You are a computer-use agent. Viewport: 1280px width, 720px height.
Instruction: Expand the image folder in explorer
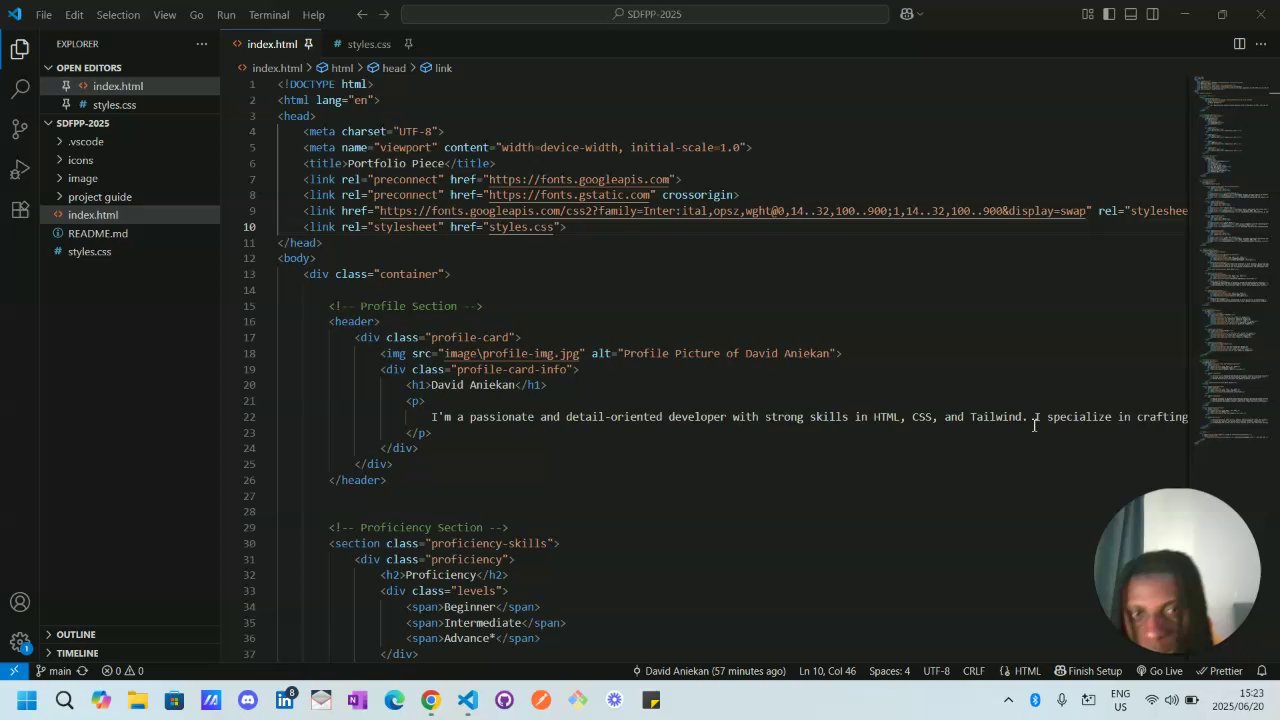(x=82, y=178)
